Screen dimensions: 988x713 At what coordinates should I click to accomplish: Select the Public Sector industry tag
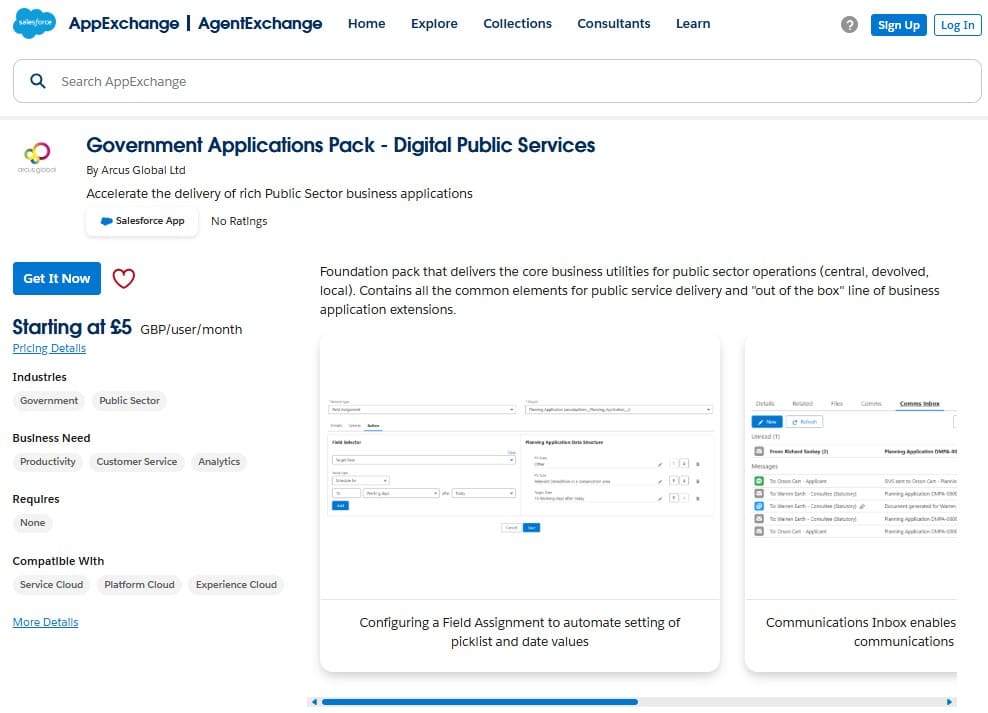129,401
